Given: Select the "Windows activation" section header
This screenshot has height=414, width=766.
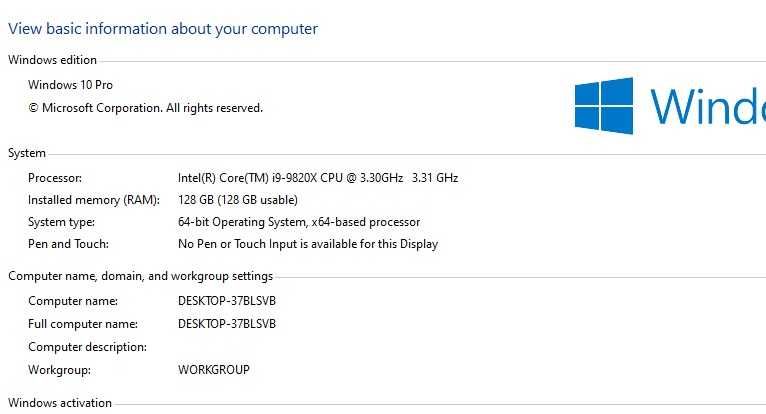Looking at the screenshot, I should click(60, 403).
